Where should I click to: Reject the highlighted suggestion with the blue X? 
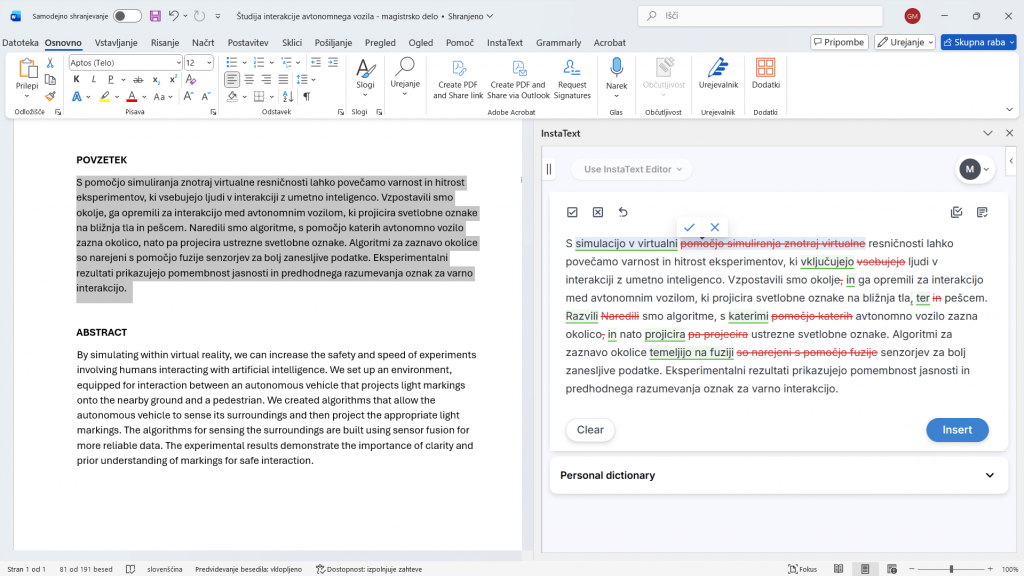point(714,228)
